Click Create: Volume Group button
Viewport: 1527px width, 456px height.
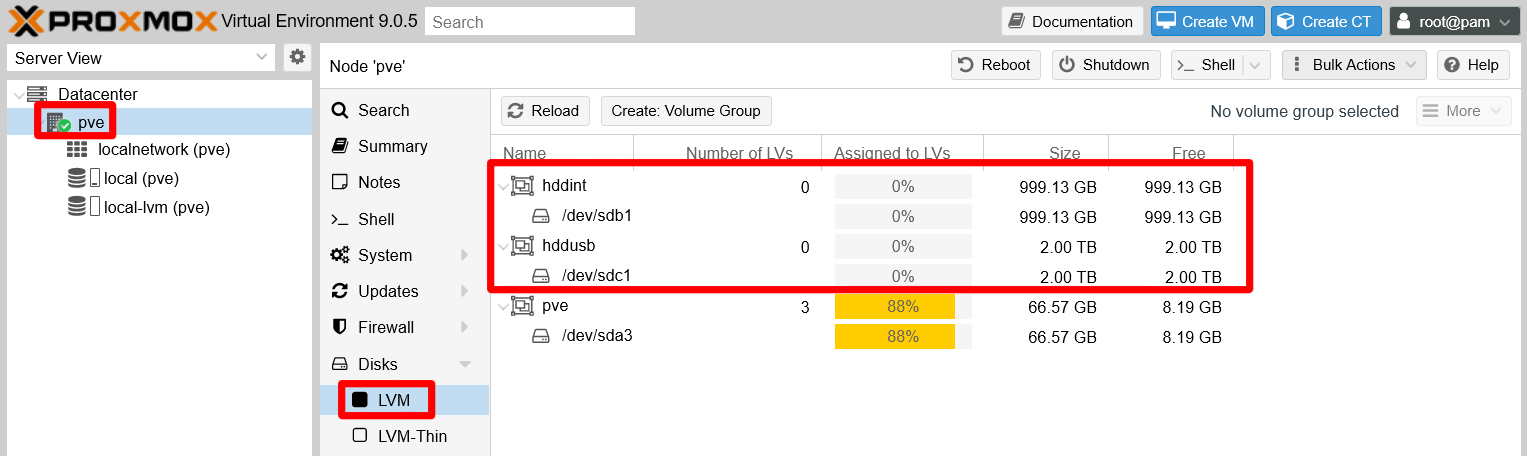click(686, 111)
